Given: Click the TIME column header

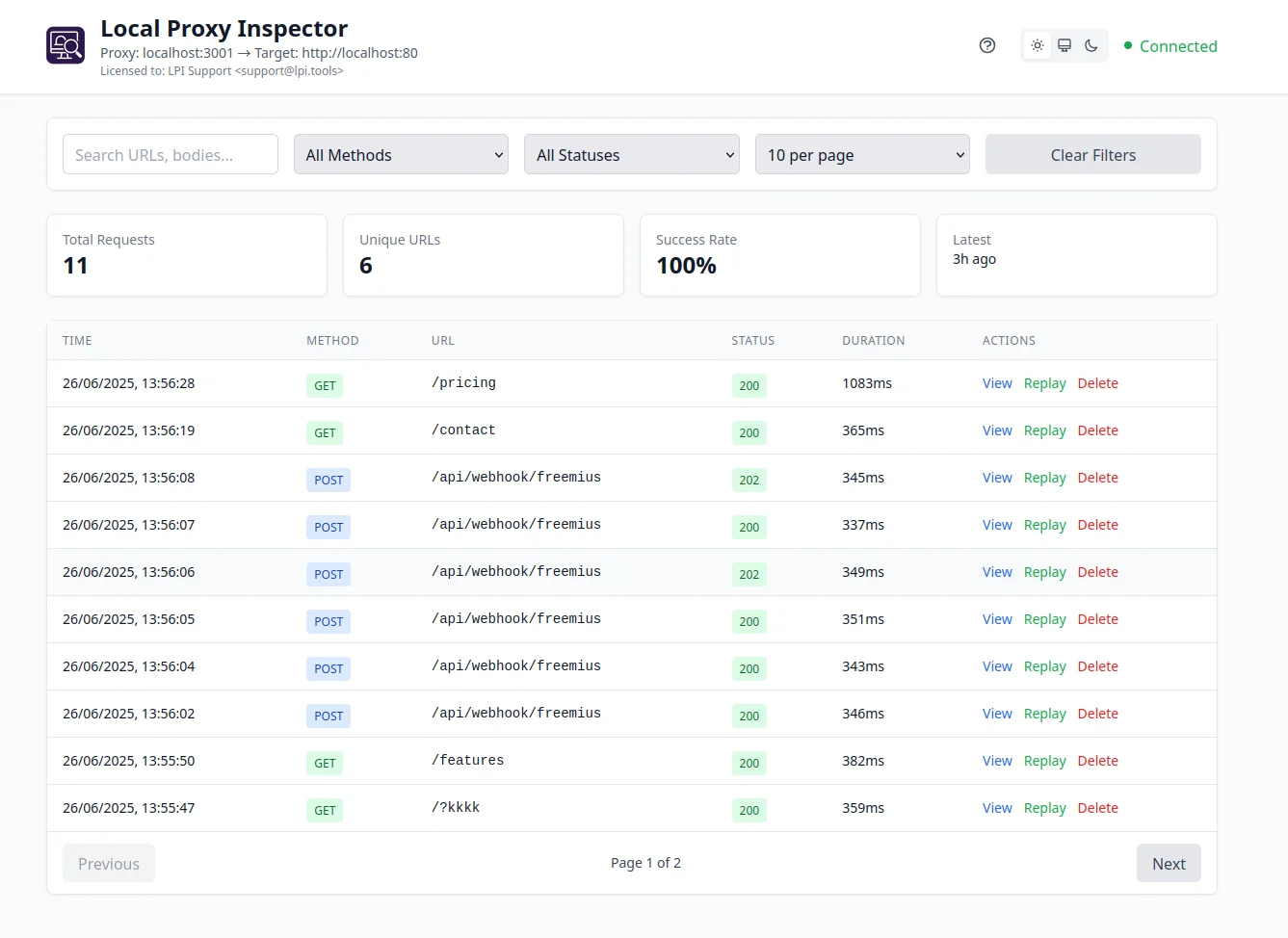Looking at the screenshot, I should pyautogui.click(x=77, y=341).
